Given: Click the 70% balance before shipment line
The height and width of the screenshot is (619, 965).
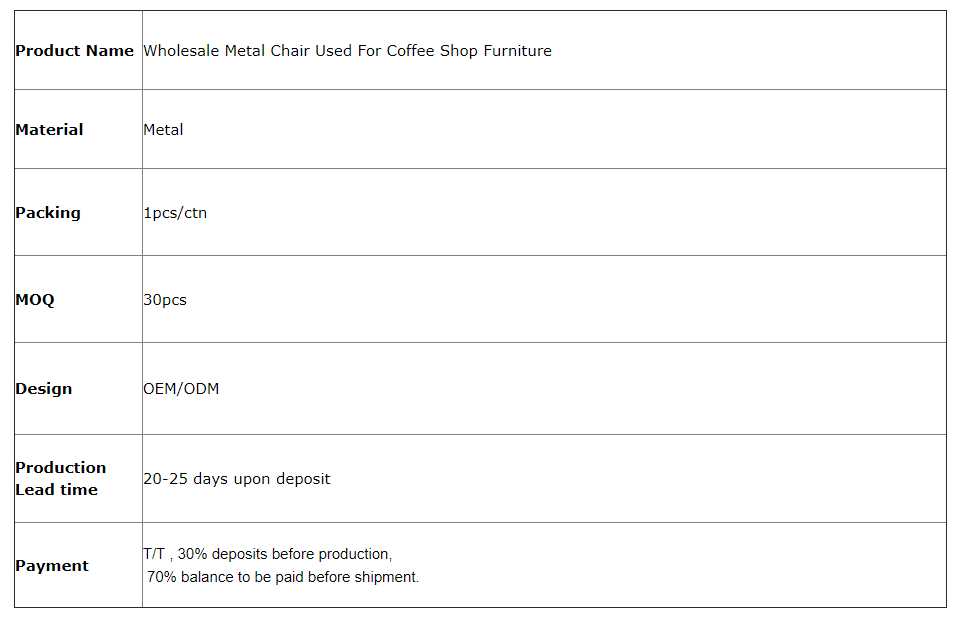Looking at the screenshot, I should coord(283,577).
